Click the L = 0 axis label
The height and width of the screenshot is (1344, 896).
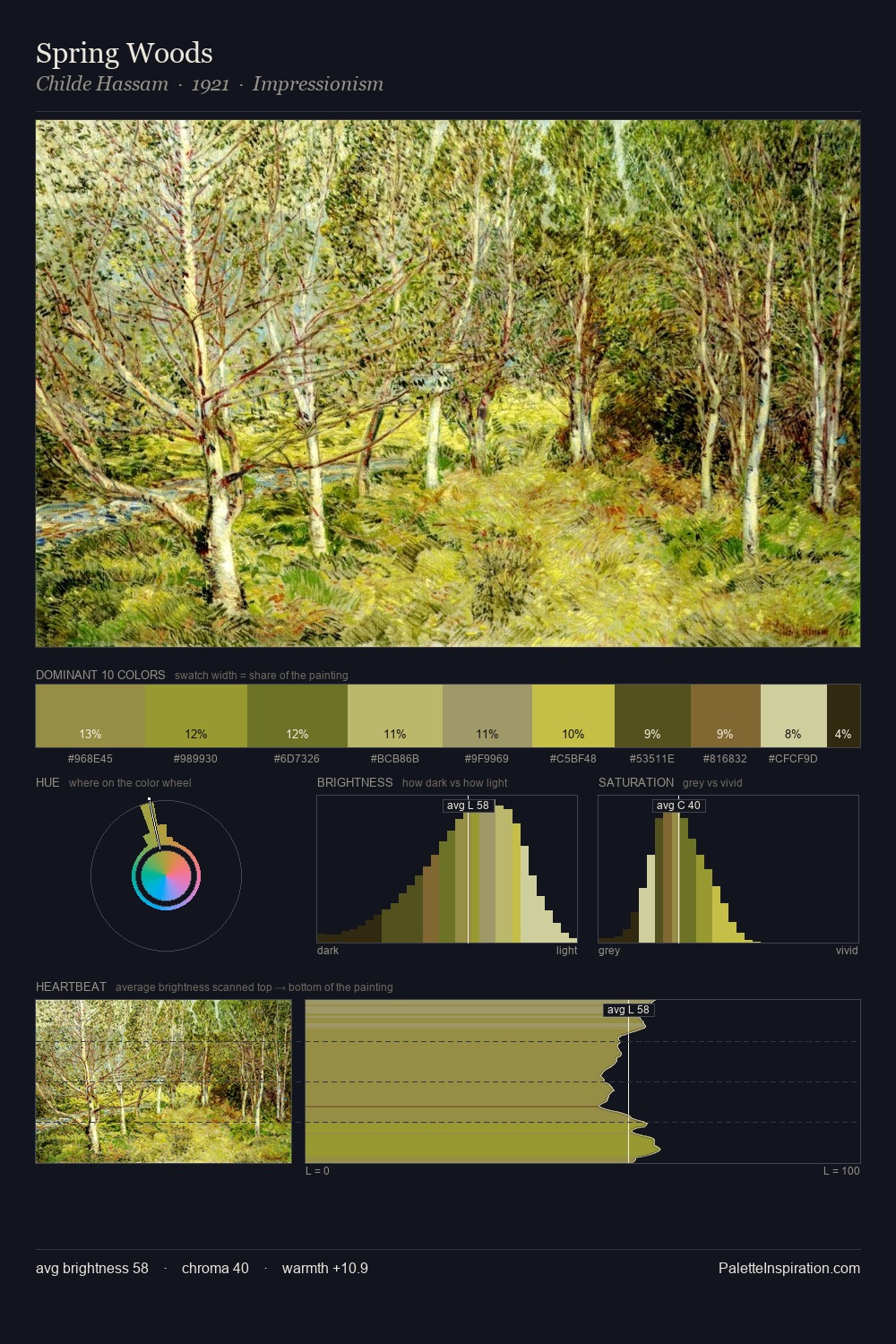(x=317, y=1171)
